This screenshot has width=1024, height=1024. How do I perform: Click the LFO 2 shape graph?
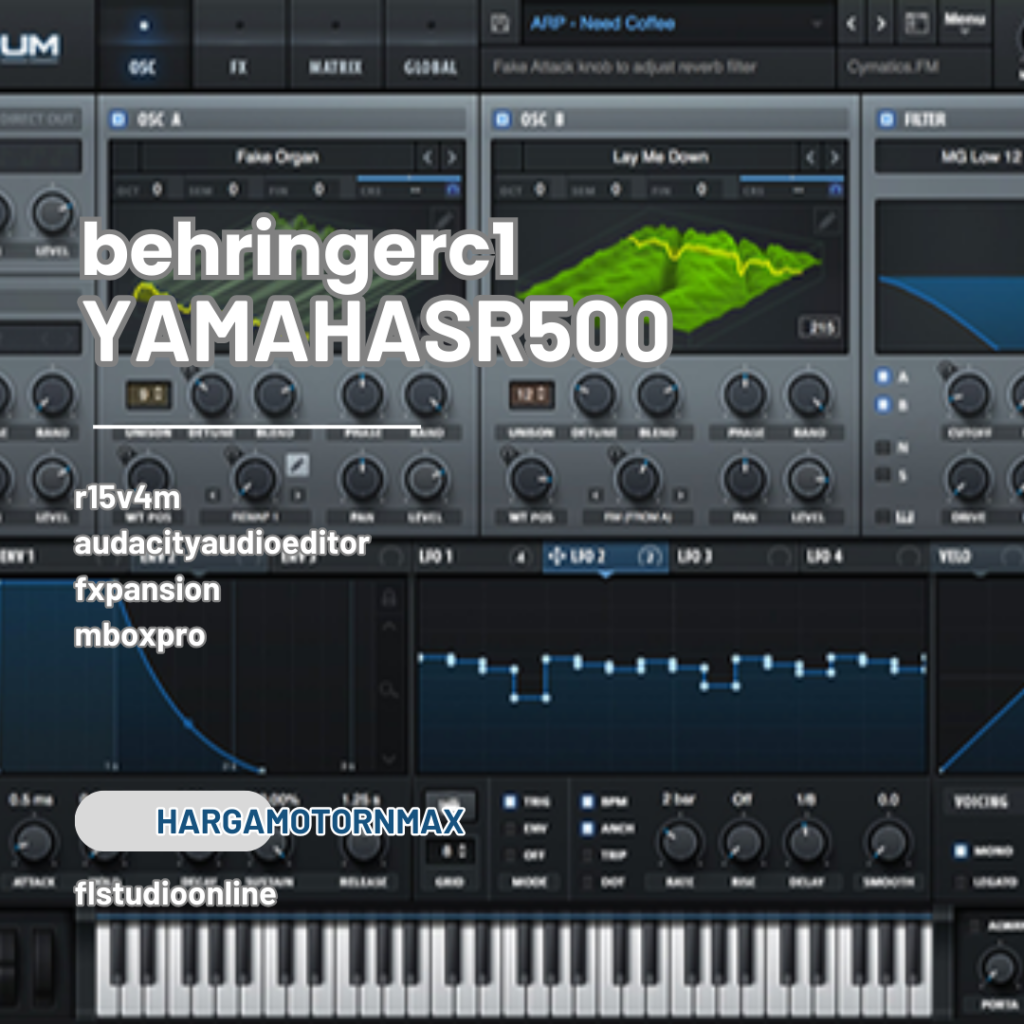coord(673,675)
